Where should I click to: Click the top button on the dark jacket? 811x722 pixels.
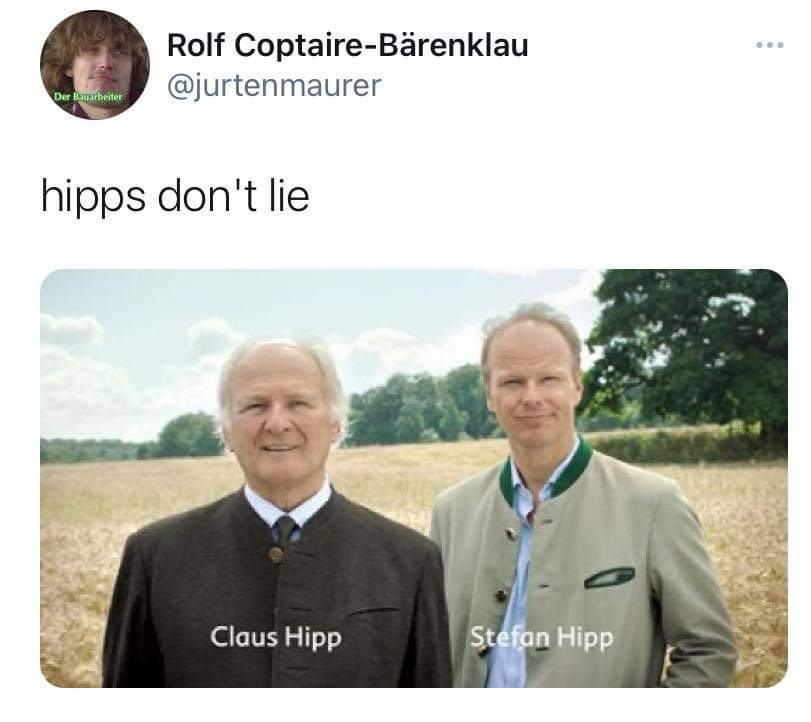pos(276,554)
